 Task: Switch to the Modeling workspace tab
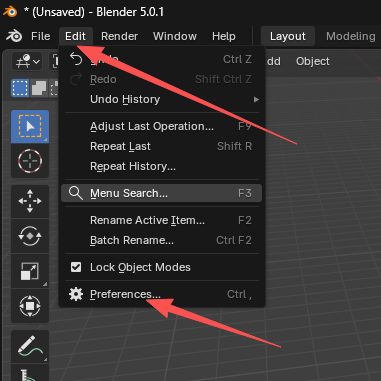350,36
